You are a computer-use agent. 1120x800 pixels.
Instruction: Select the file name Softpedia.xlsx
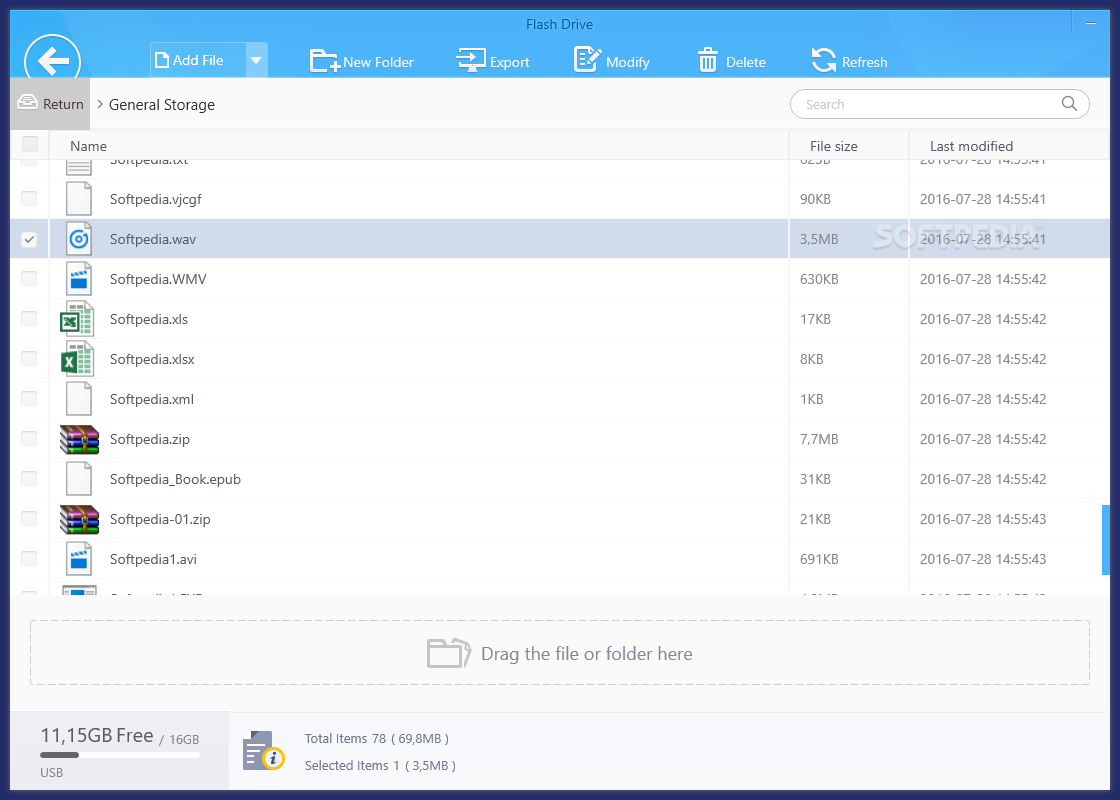click(x=152, y=359)
